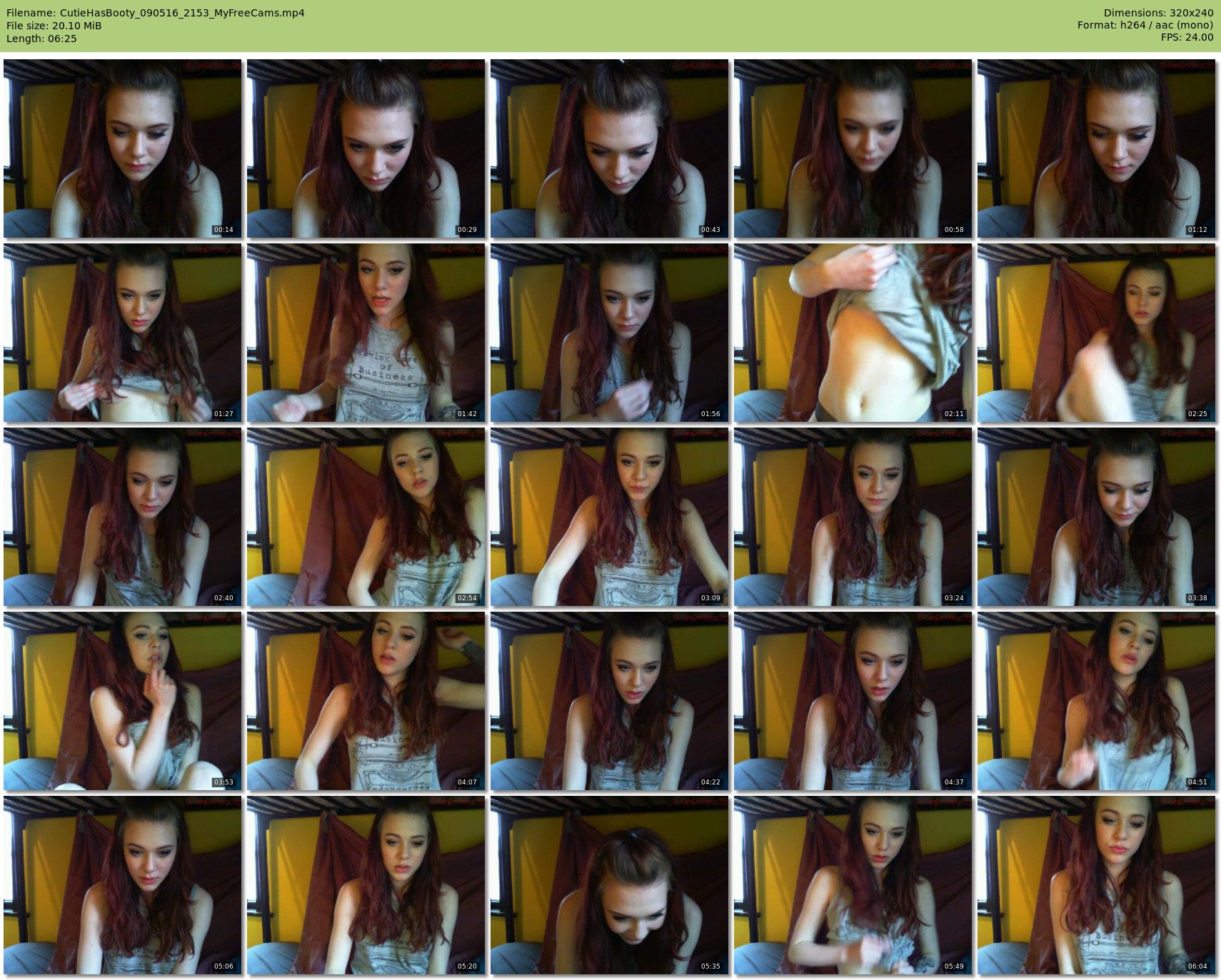Image resolution: width=1221 pixels, height=980 pixels.
Task: Click the Filename line in the header
Action: [156, 13]
